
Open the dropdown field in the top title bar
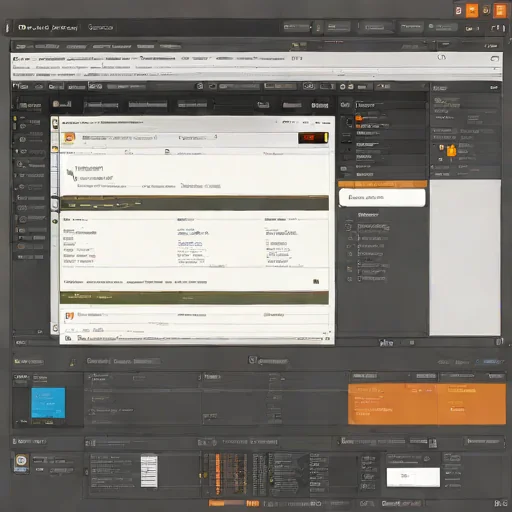297,27
